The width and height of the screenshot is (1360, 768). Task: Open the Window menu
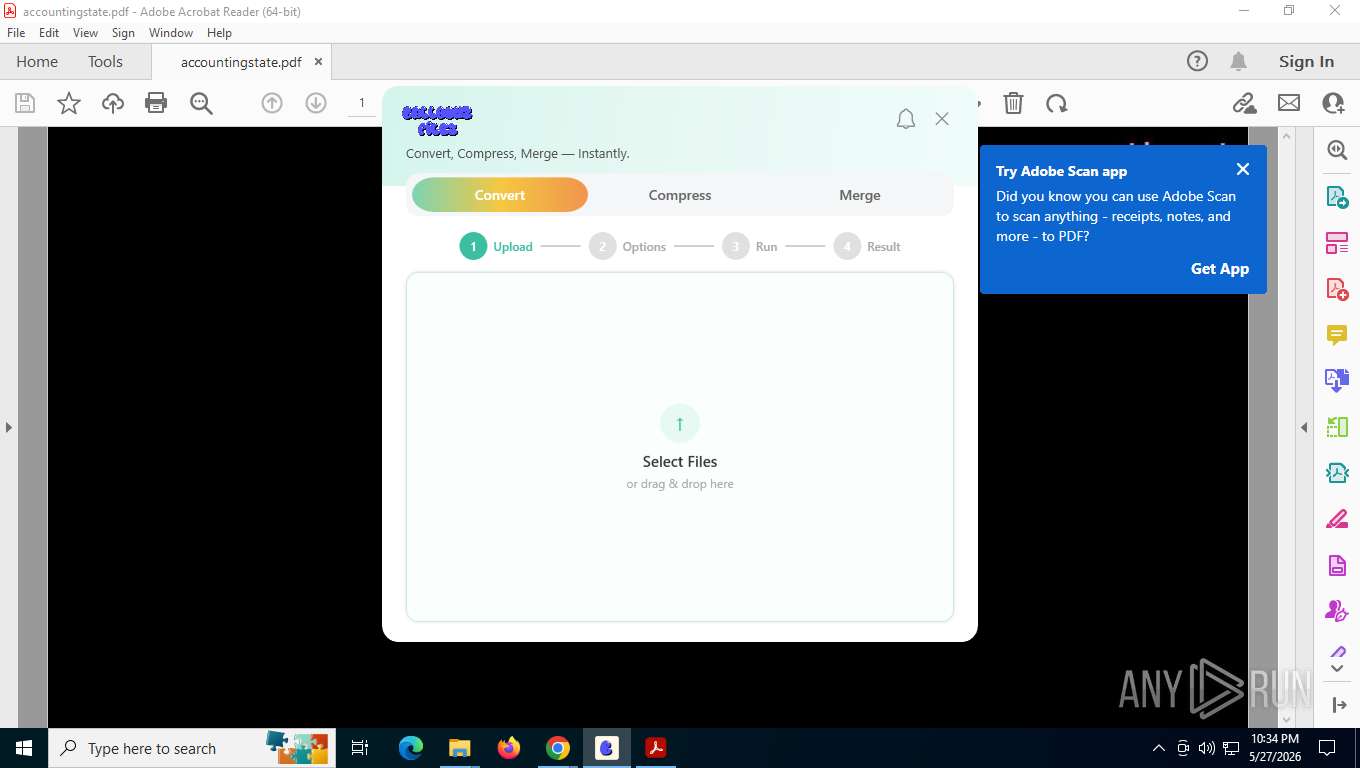pos(171,33)
